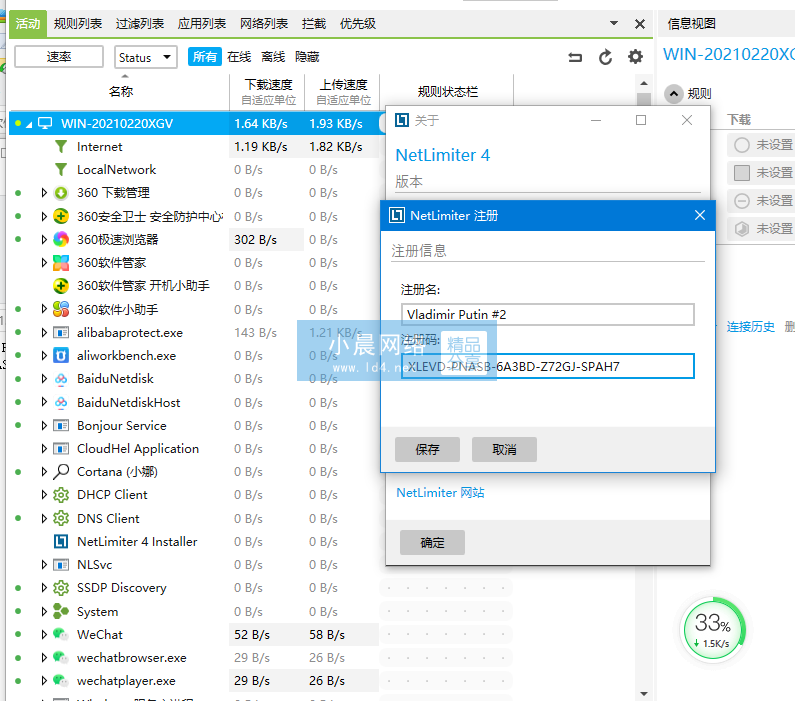Collapse the WIN-20210220XGV tree node

click(29, 124)
